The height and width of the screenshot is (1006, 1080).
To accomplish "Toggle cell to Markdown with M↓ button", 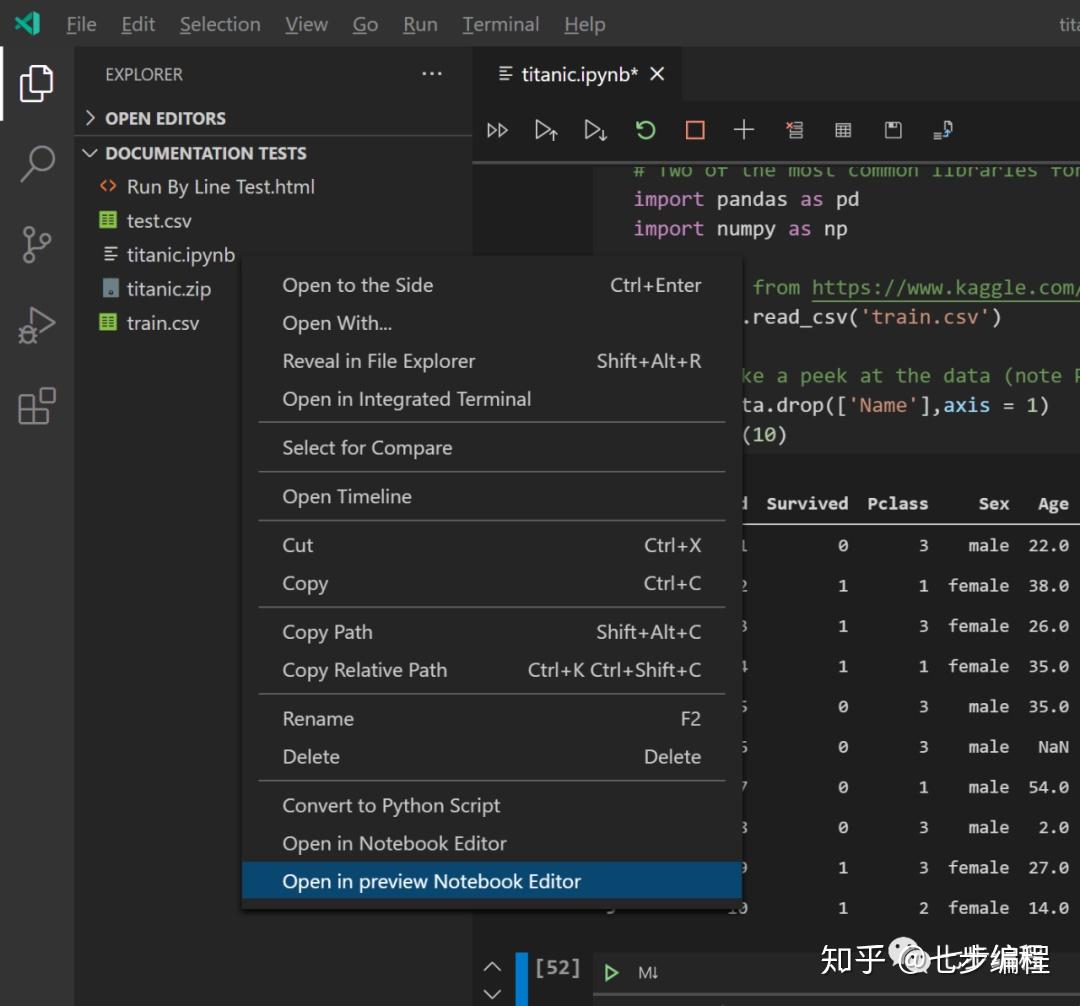I will 648,972.
